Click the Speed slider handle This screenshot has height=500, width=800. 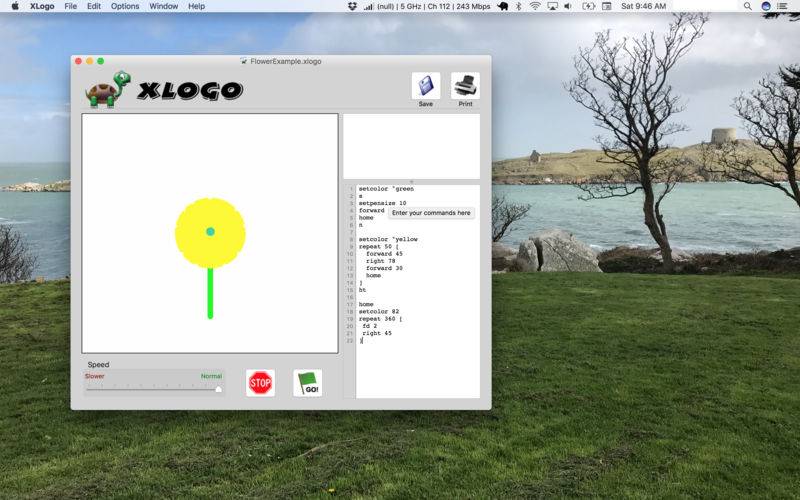[218, 389]
